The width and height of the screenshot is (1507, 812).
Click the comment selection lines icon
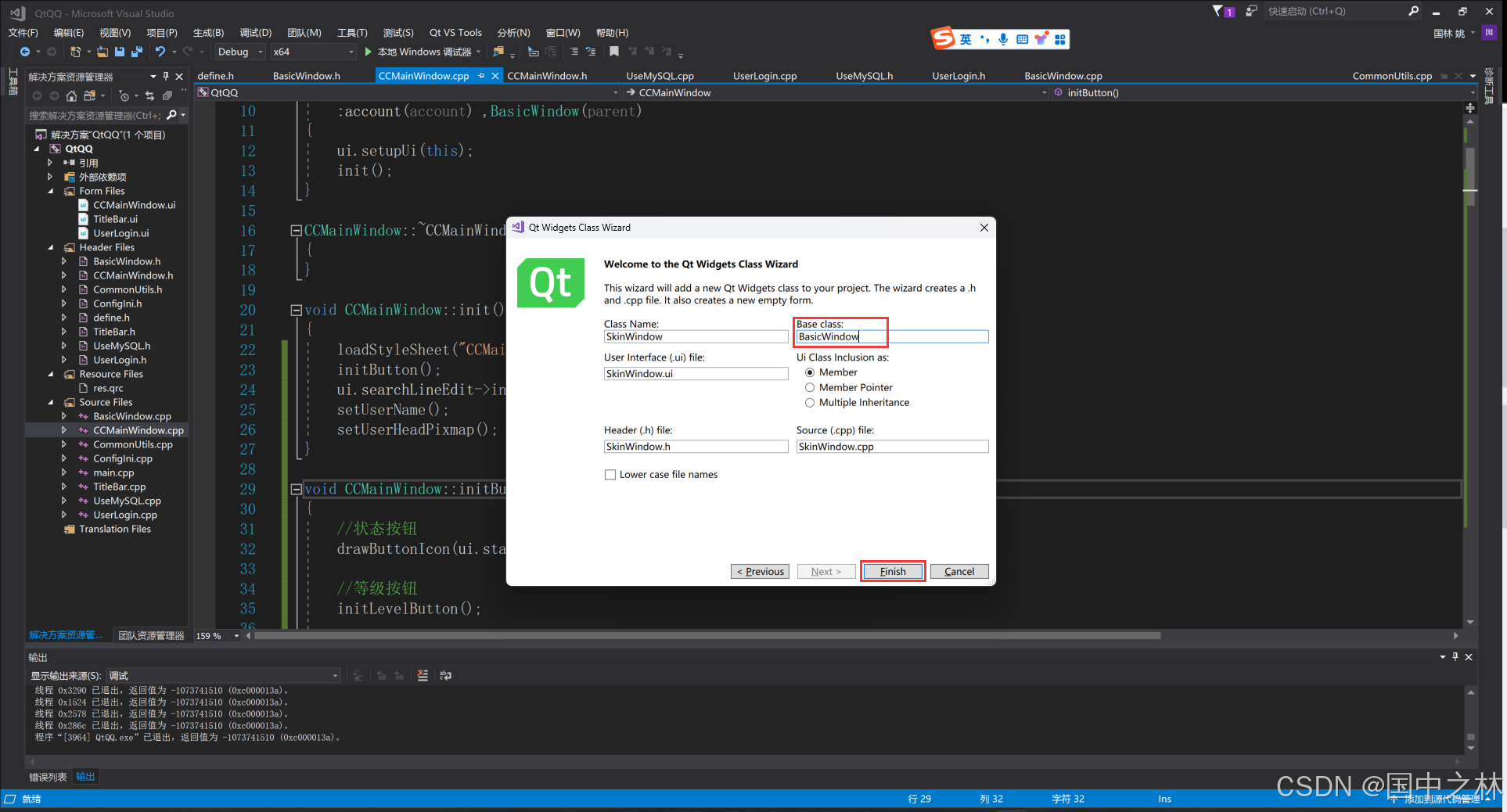574,52
